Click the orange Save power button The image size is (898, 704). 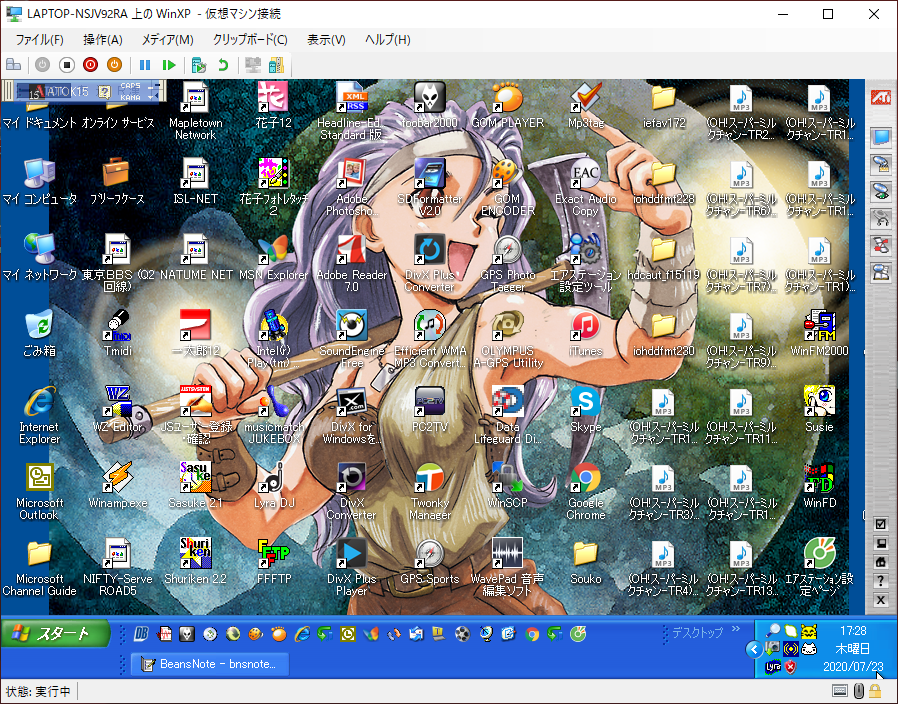(115, 65)
